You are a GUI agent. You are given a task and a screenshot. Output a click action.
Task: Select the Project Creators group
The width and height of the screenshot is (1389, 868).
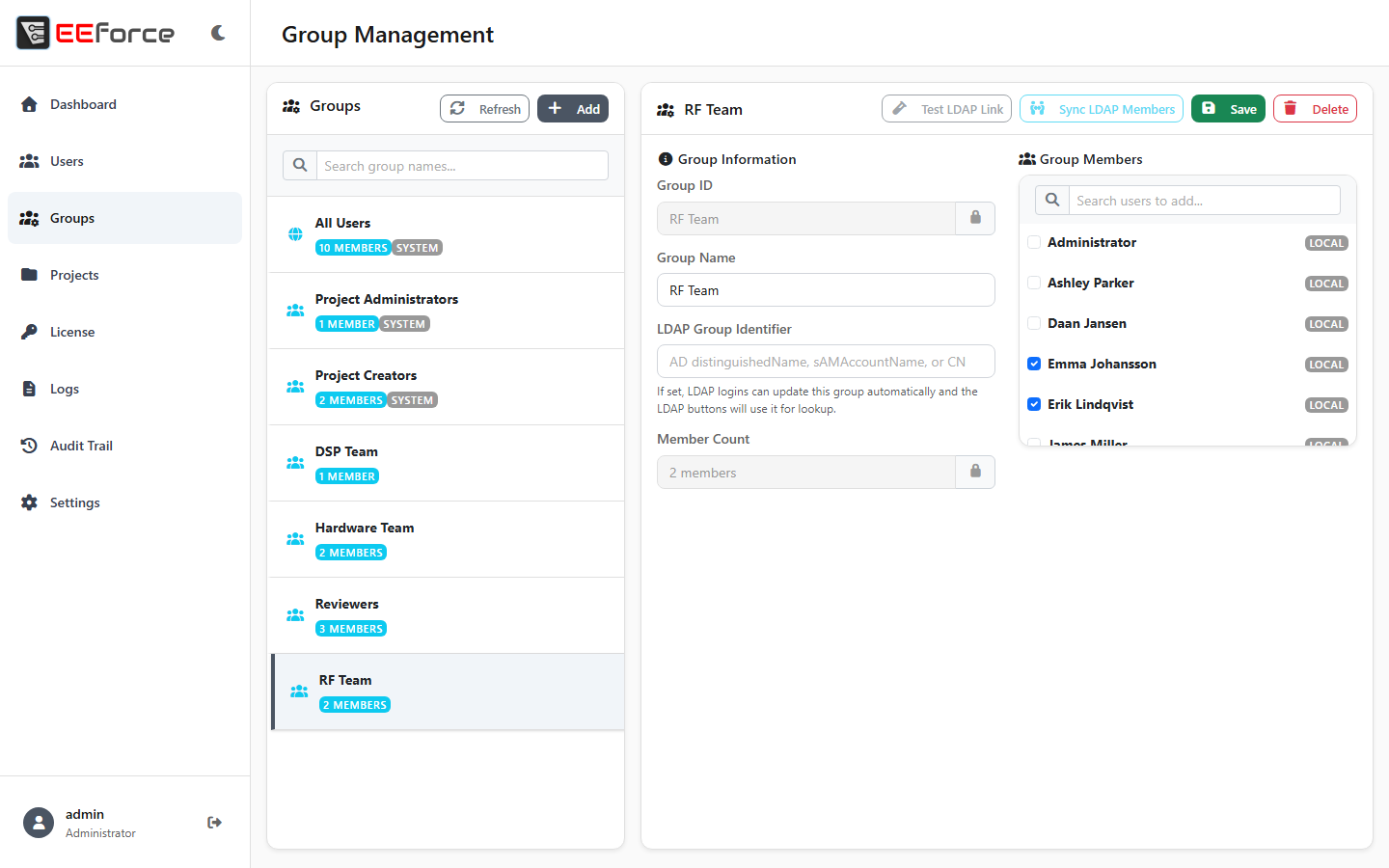tap(446, 387)
